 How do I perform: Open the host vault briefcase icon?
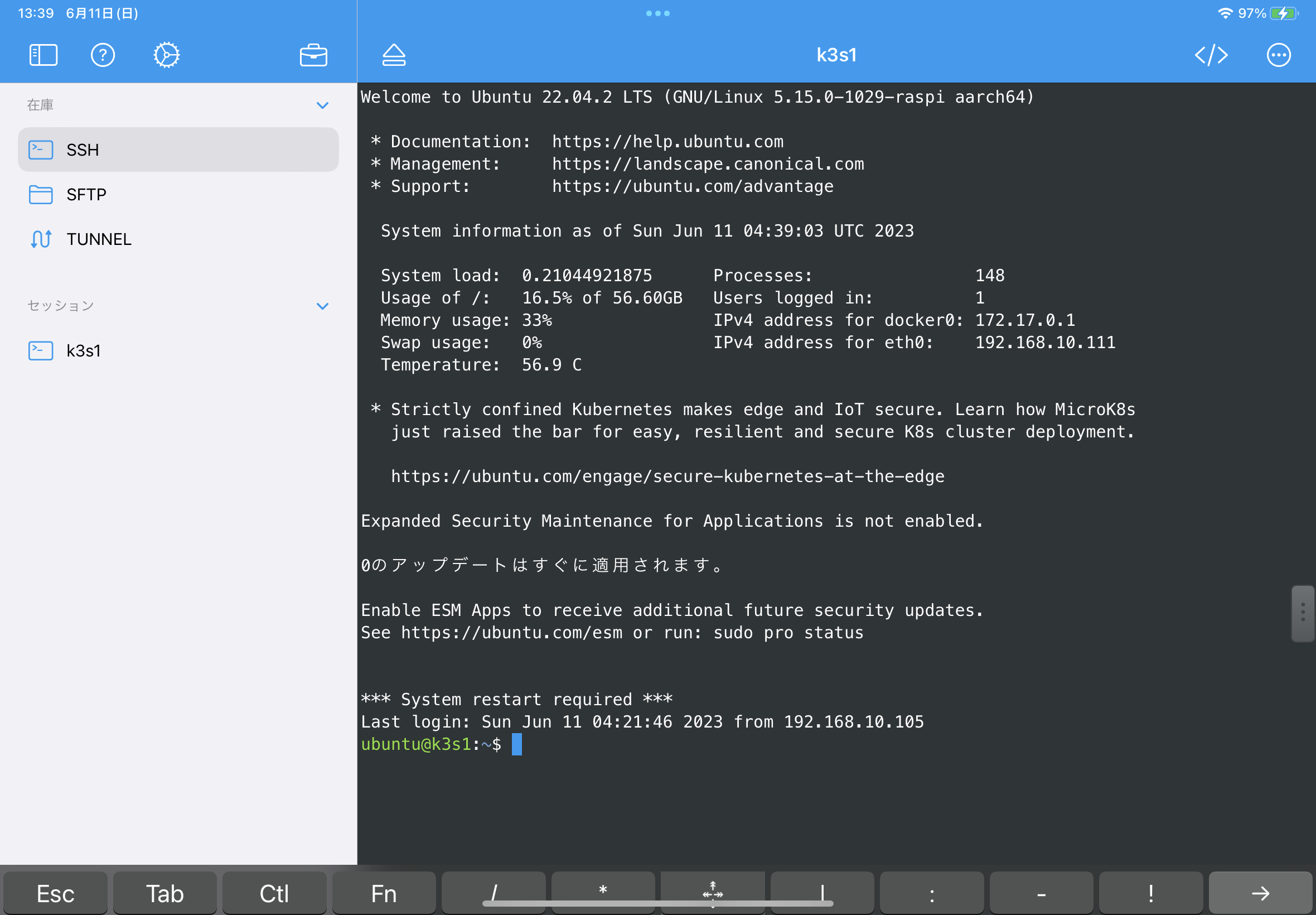point(313,55)
